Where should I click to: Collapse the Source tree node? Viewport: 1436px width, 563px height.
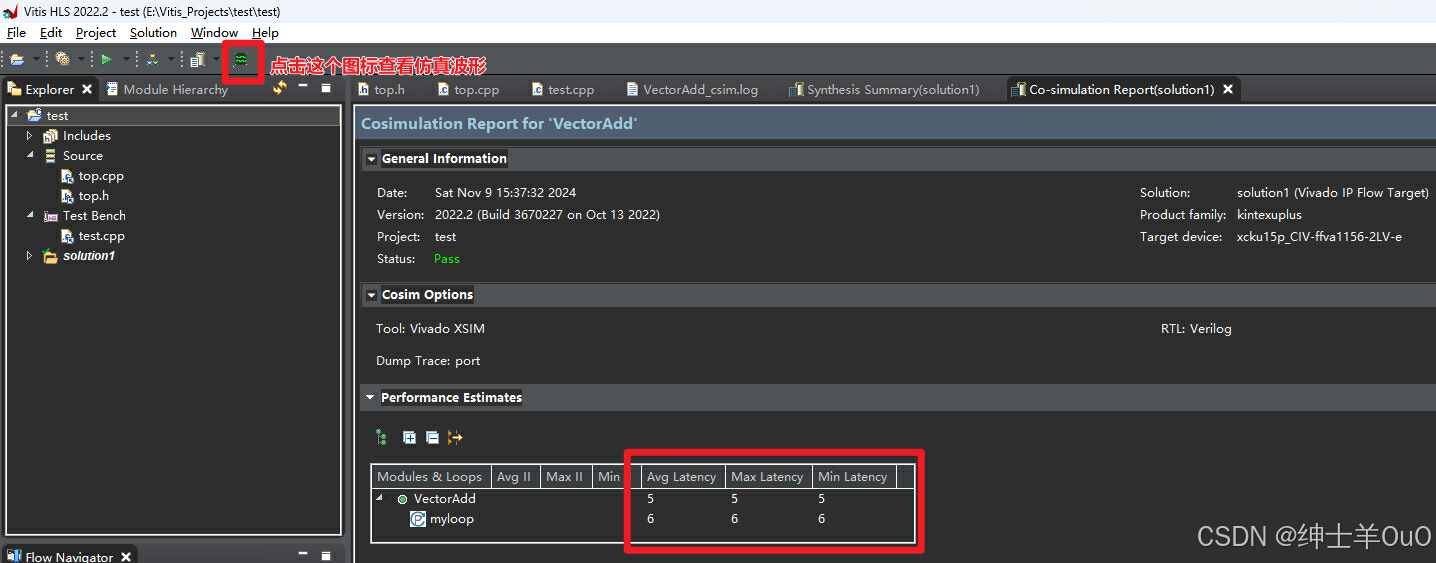point(30,155)
